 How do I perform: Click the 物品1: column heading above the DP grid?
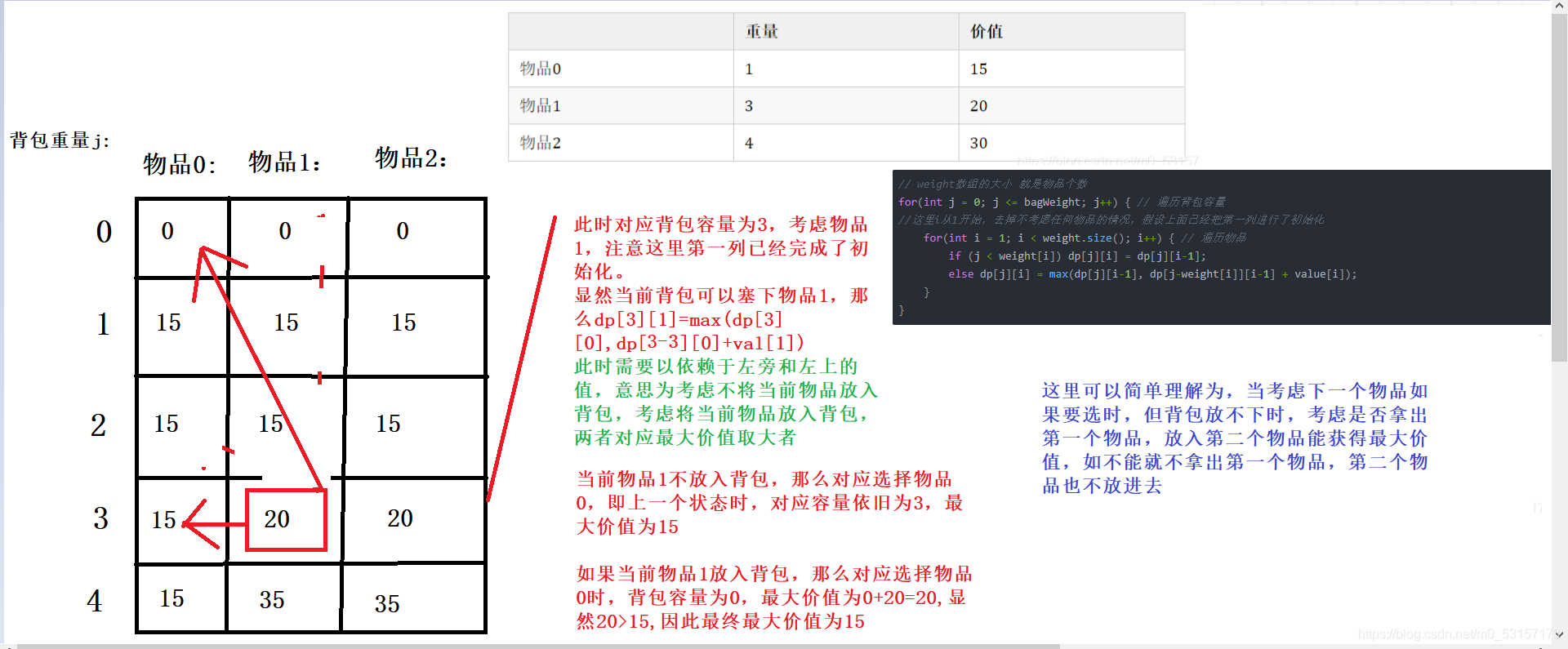284,162
